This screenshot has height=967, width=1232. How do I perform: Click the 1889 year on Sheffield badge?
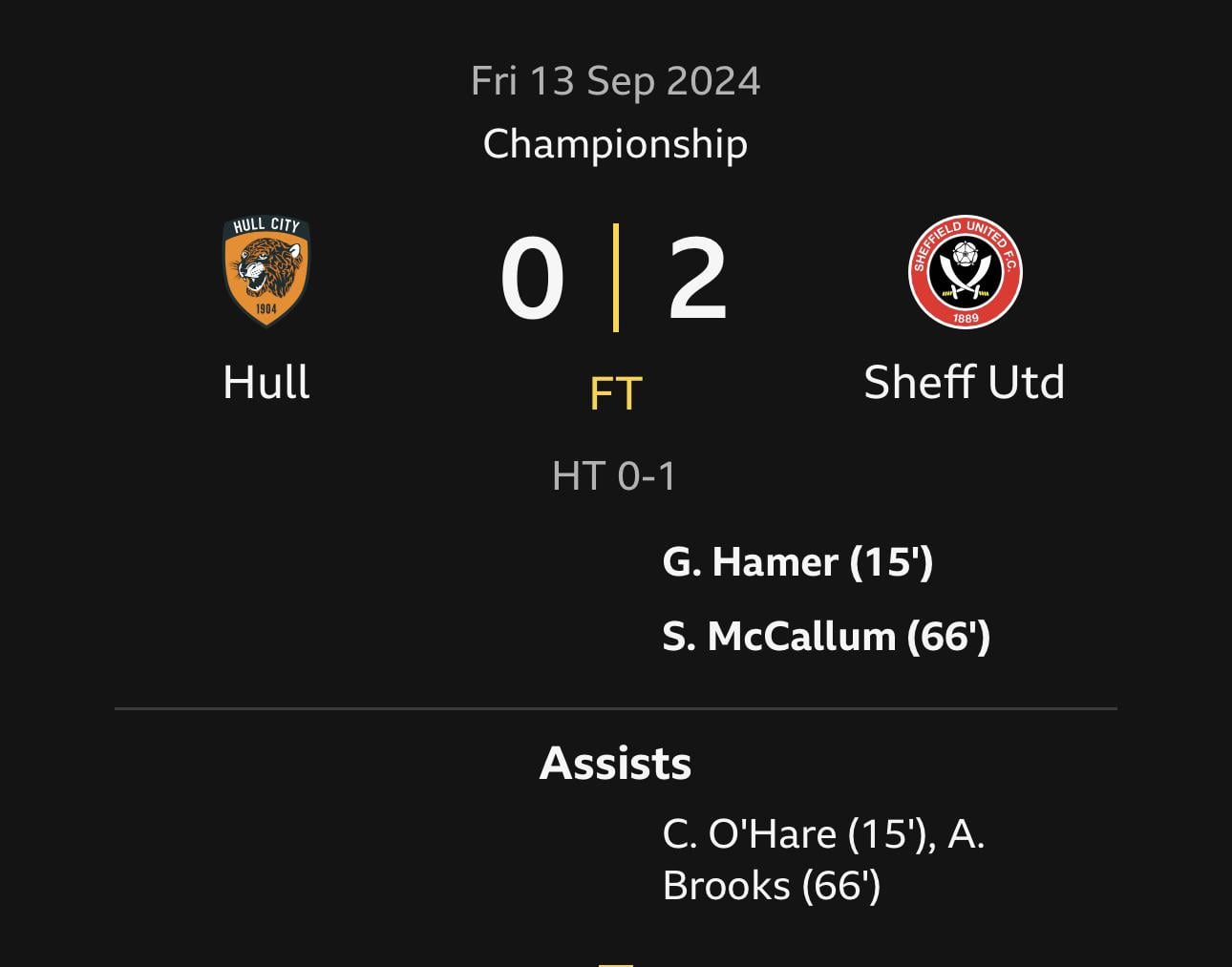pyautogui.click(x=966, y=318)
